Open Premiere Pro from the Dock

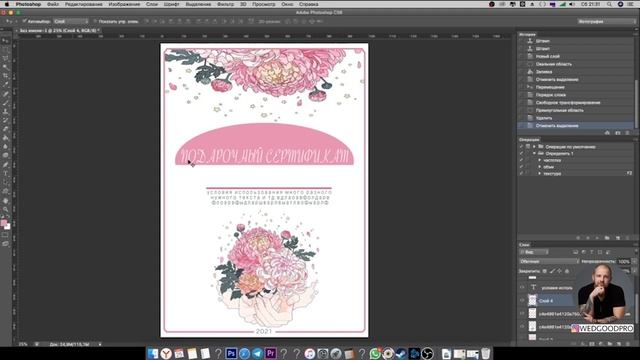pyautogui.click(x=270, y=353)
